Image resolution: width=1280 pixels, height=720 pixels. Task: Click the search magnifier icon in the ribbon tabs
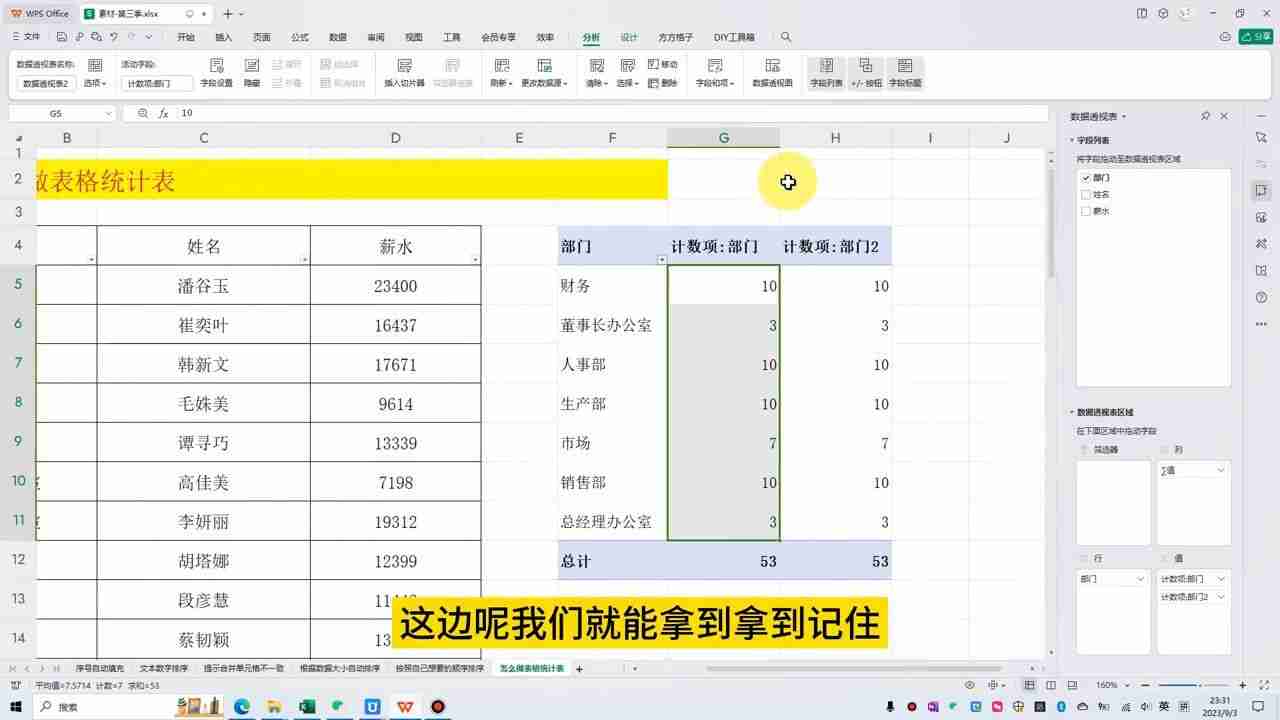786,37
